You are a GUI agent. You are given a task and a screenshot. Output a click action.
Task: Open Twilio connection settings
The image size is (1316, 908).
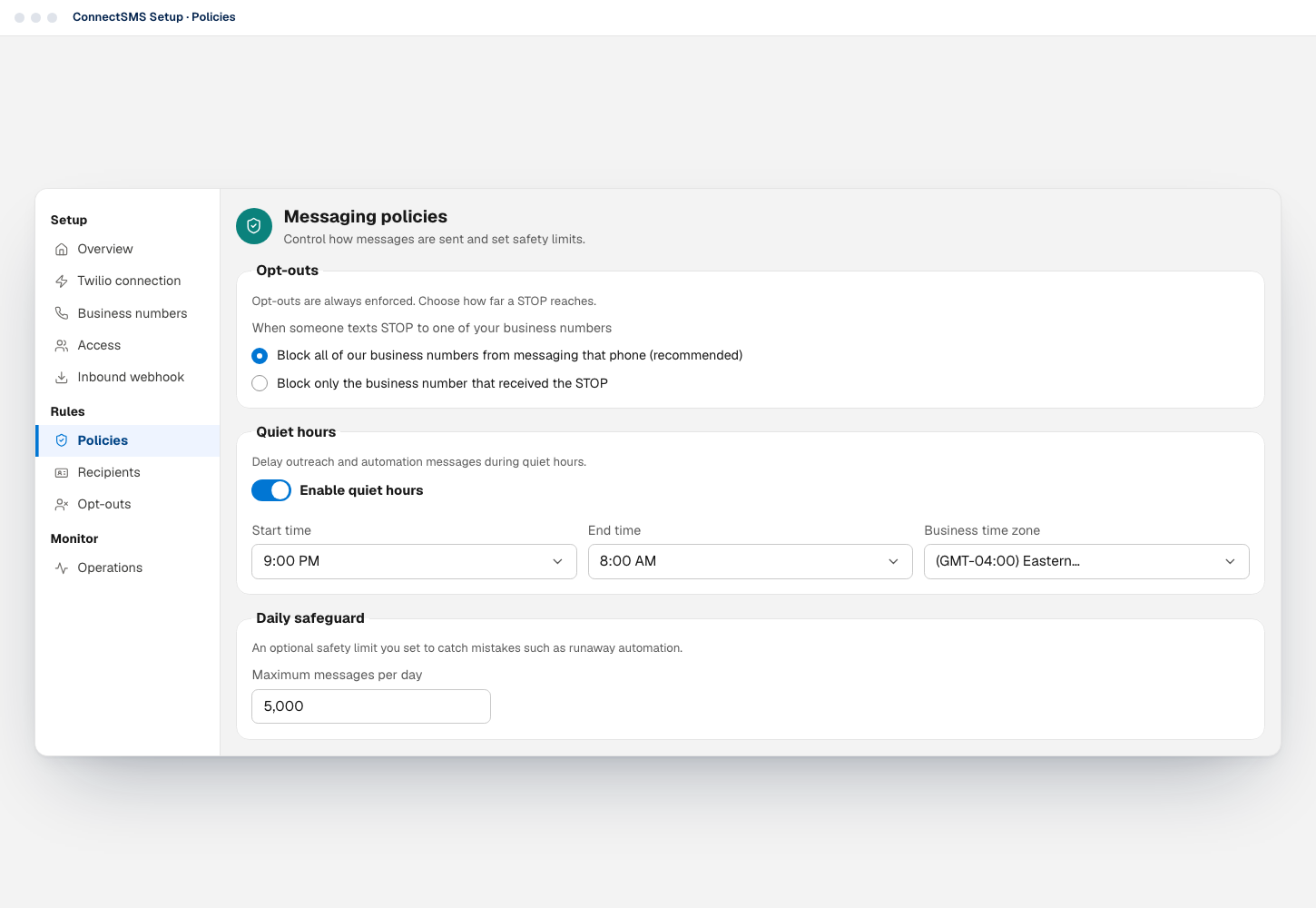click(x=127, y=281)
